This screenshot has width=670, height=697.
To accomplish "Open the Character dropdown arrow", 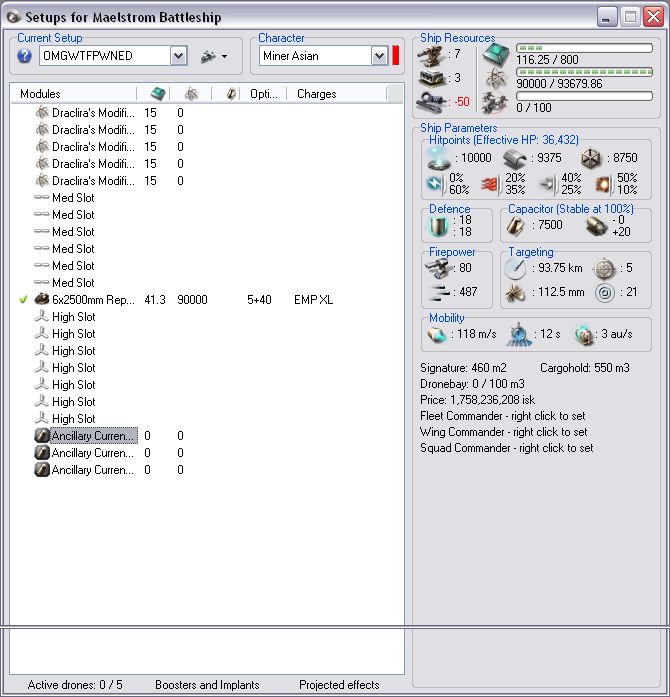I will (x=379, y=56).
